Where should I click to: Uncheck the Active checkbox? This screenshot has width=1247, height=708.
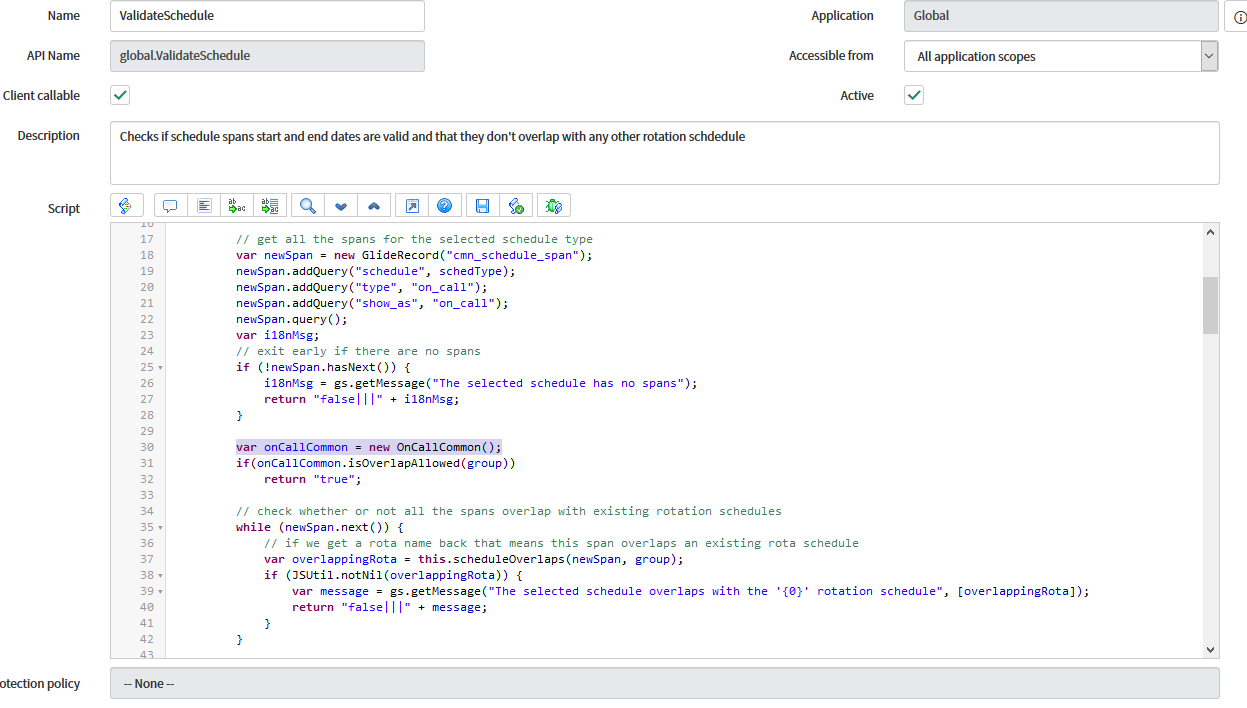914,96
